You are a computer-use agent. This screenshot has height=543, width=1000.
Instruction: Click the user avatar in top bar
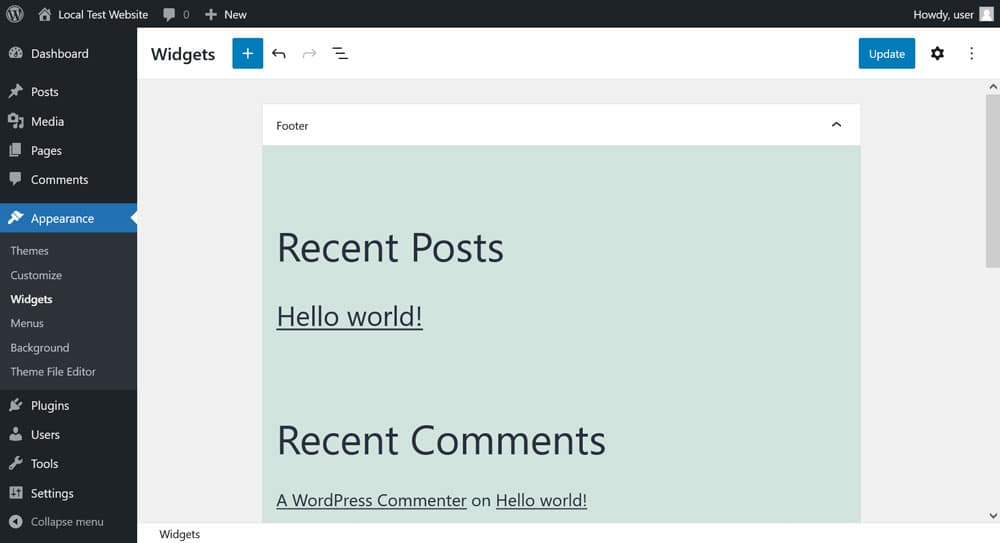(986, 14)
